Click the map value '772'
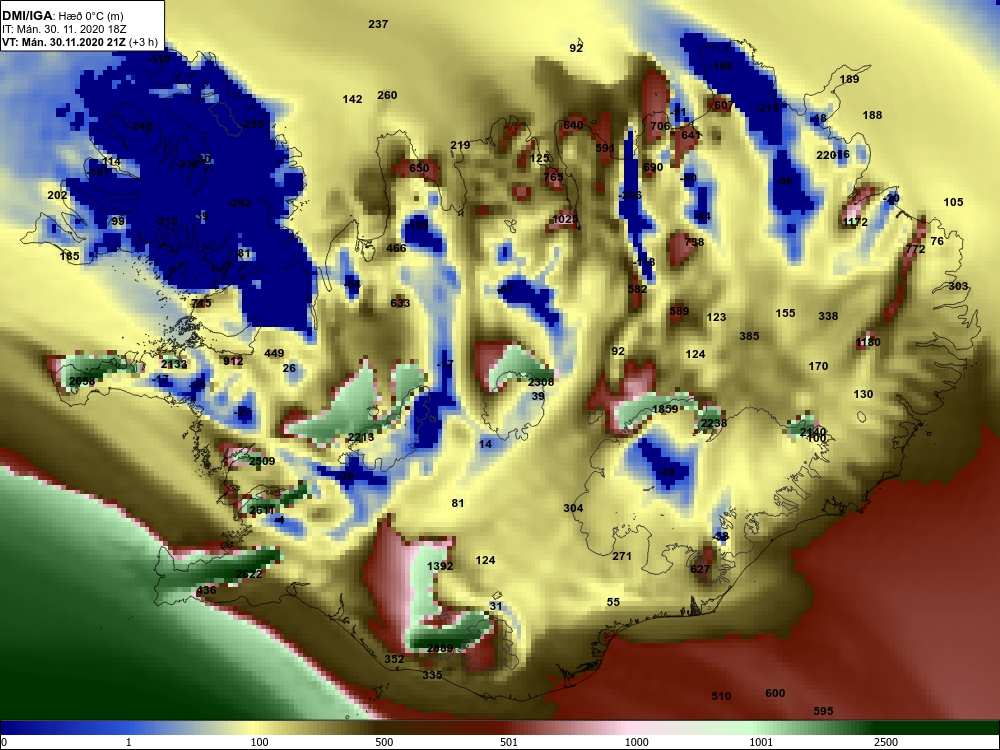The width and height of the screenshot is (1000, 750). tap(915, 249)
